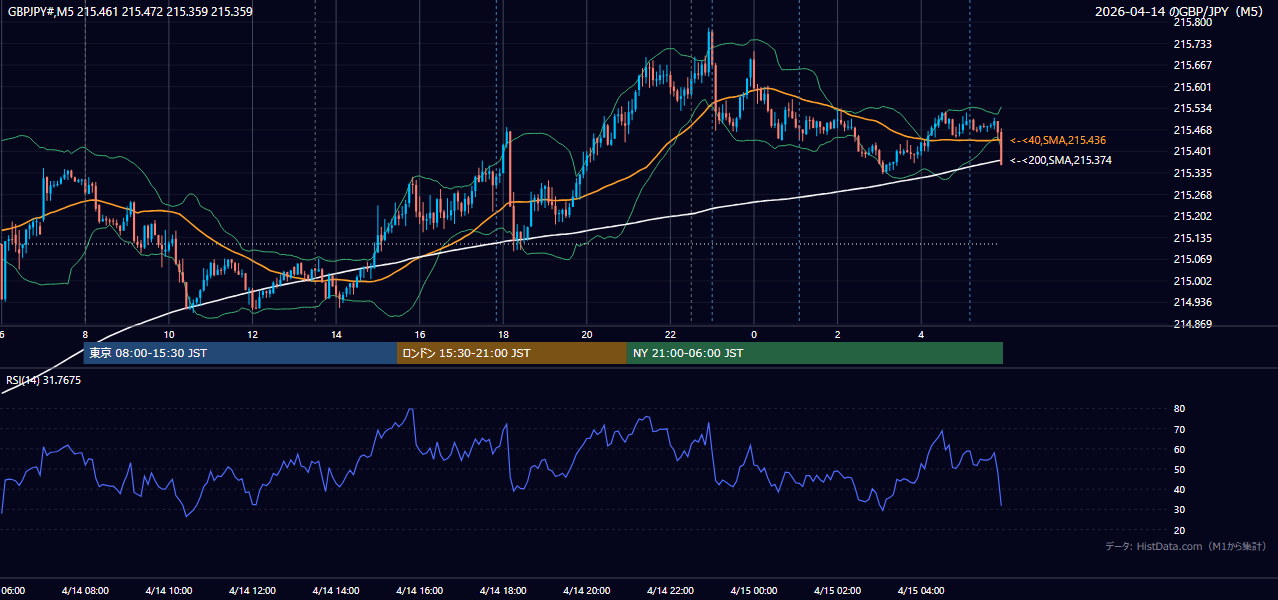Screen dimensions: 1278x600
Task: Click the 4/14 20:00 date label
Action: click(586, 590)
